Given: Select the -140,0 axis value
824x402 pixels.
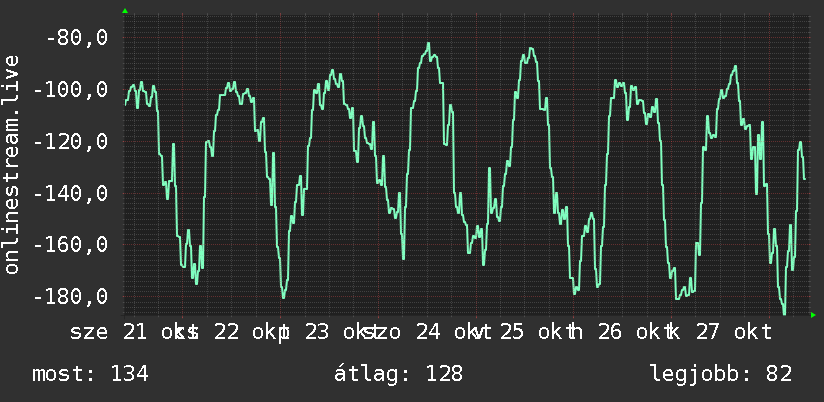Looking at the screenshot, I should tap(70, 194).
